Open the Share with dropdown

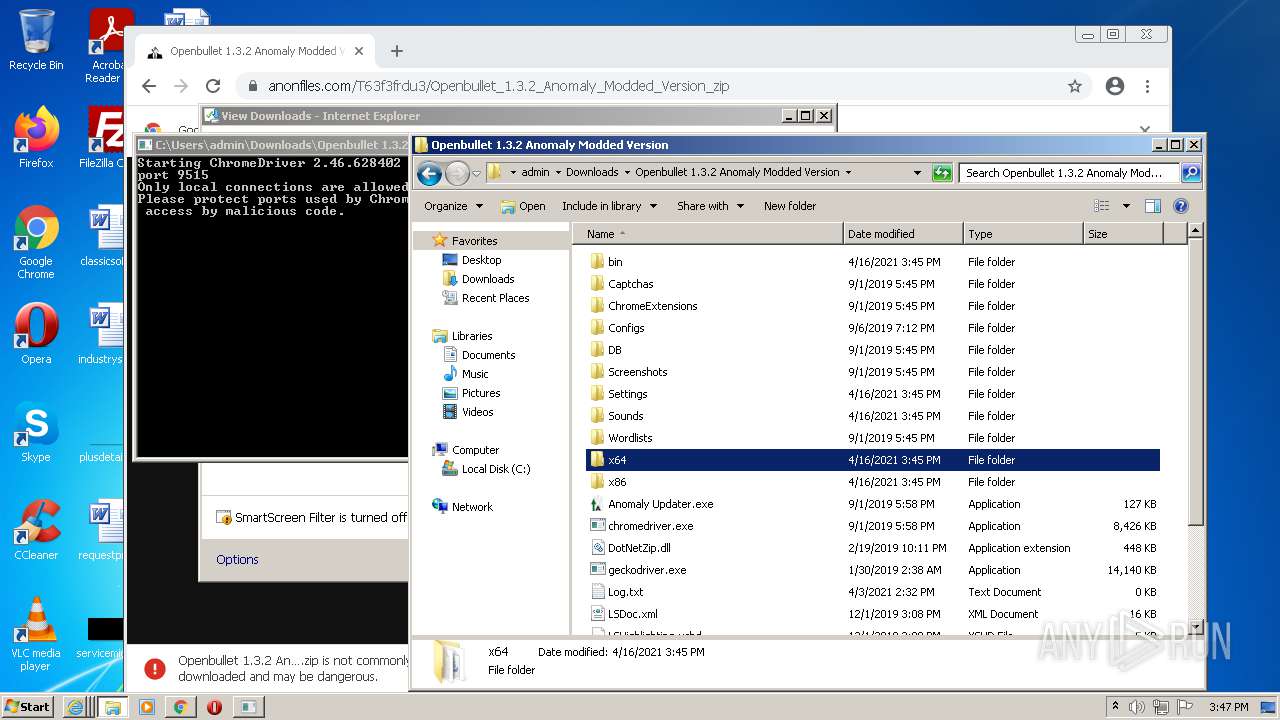(x=710, y=206)
